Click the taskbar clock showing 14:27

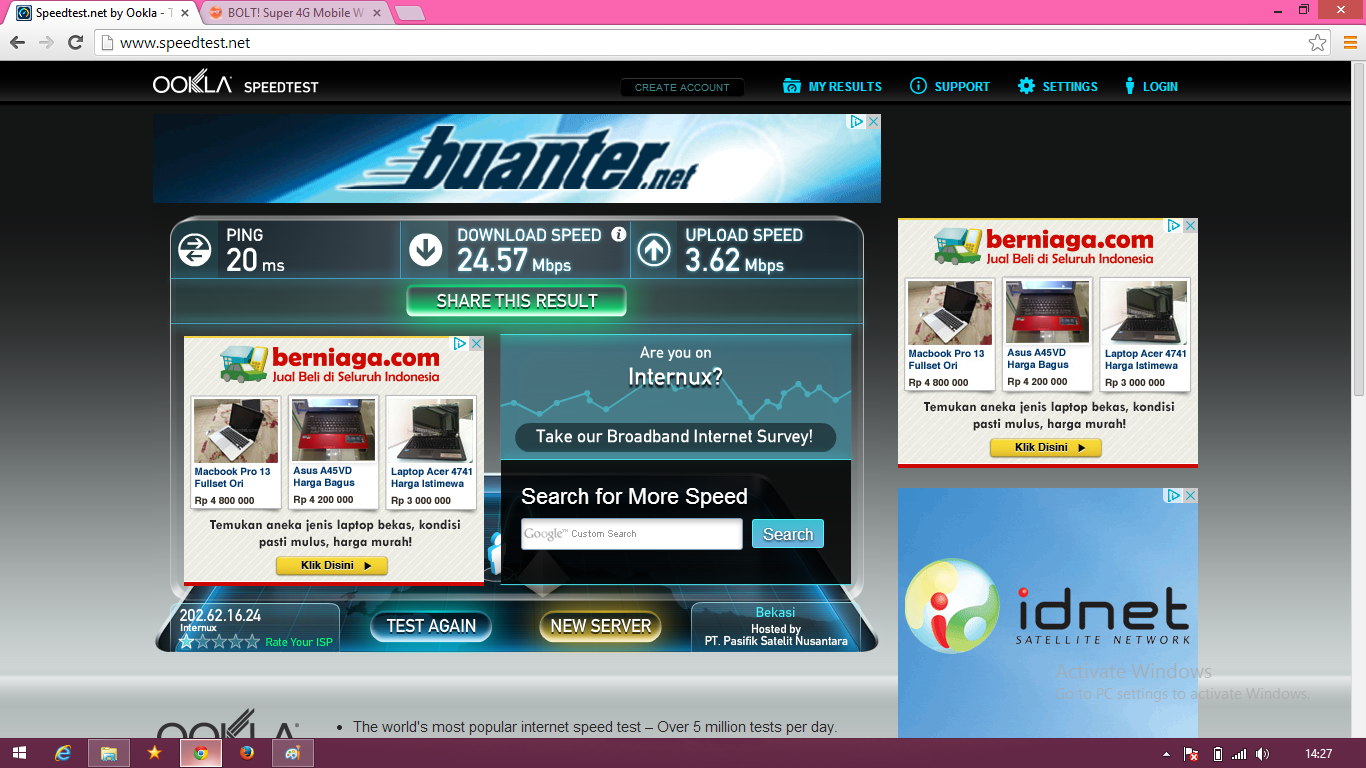pyautogui.click(x=1319, y=754)
